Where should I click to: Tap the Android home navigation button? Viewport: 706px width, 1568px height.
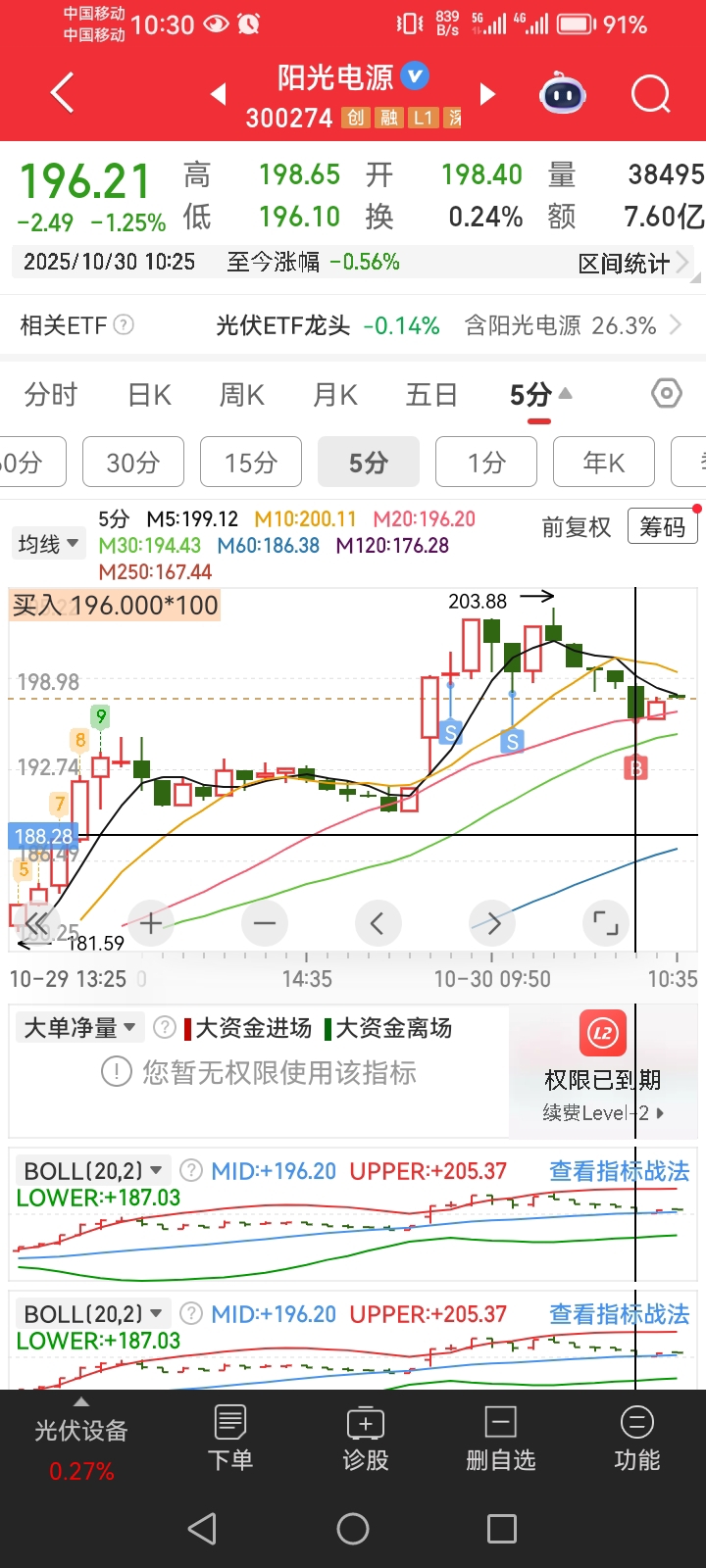(x=353, y=1529)
